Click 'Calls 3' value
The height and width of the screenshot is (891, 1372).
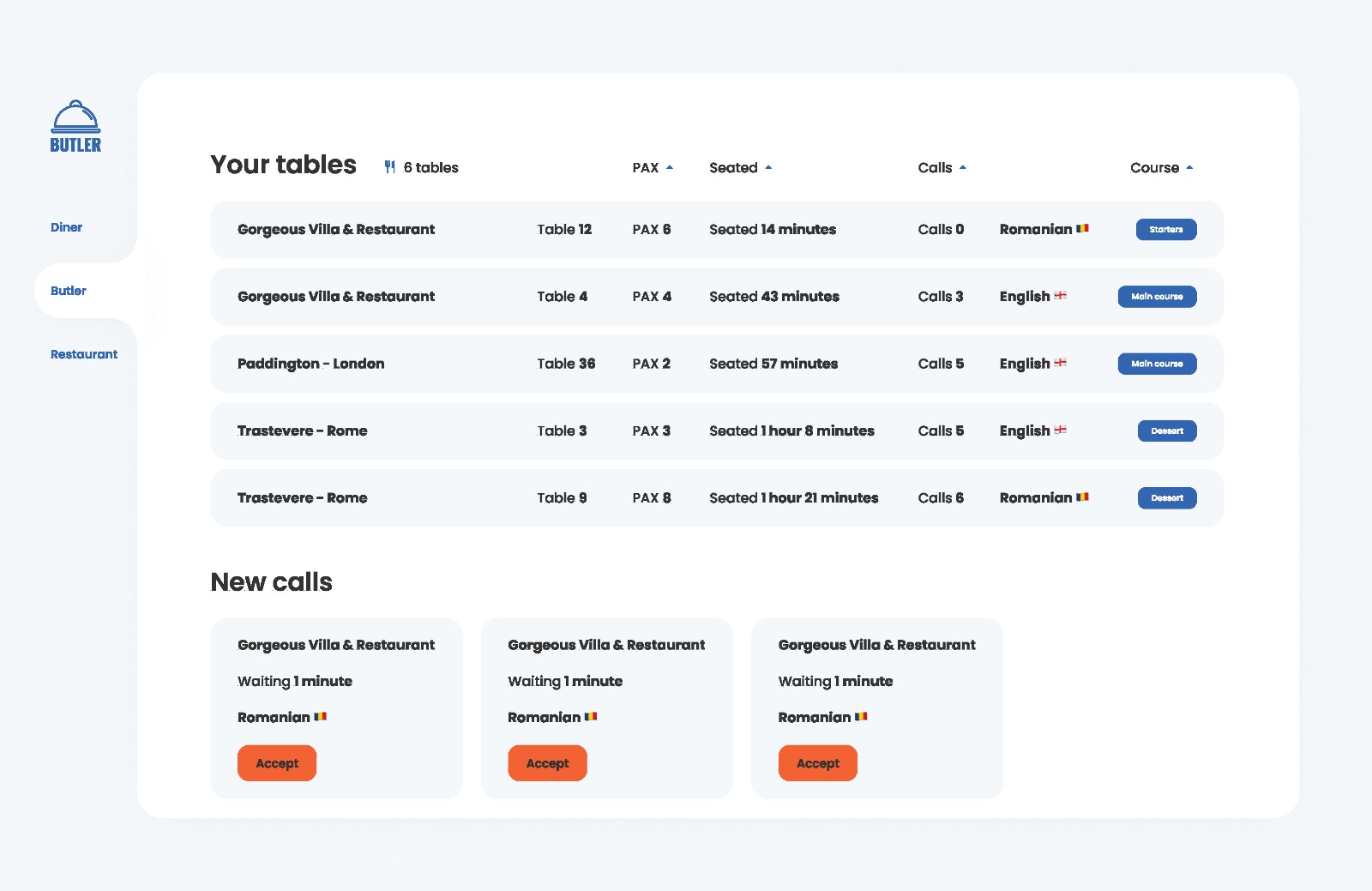(x=941, y=297)
